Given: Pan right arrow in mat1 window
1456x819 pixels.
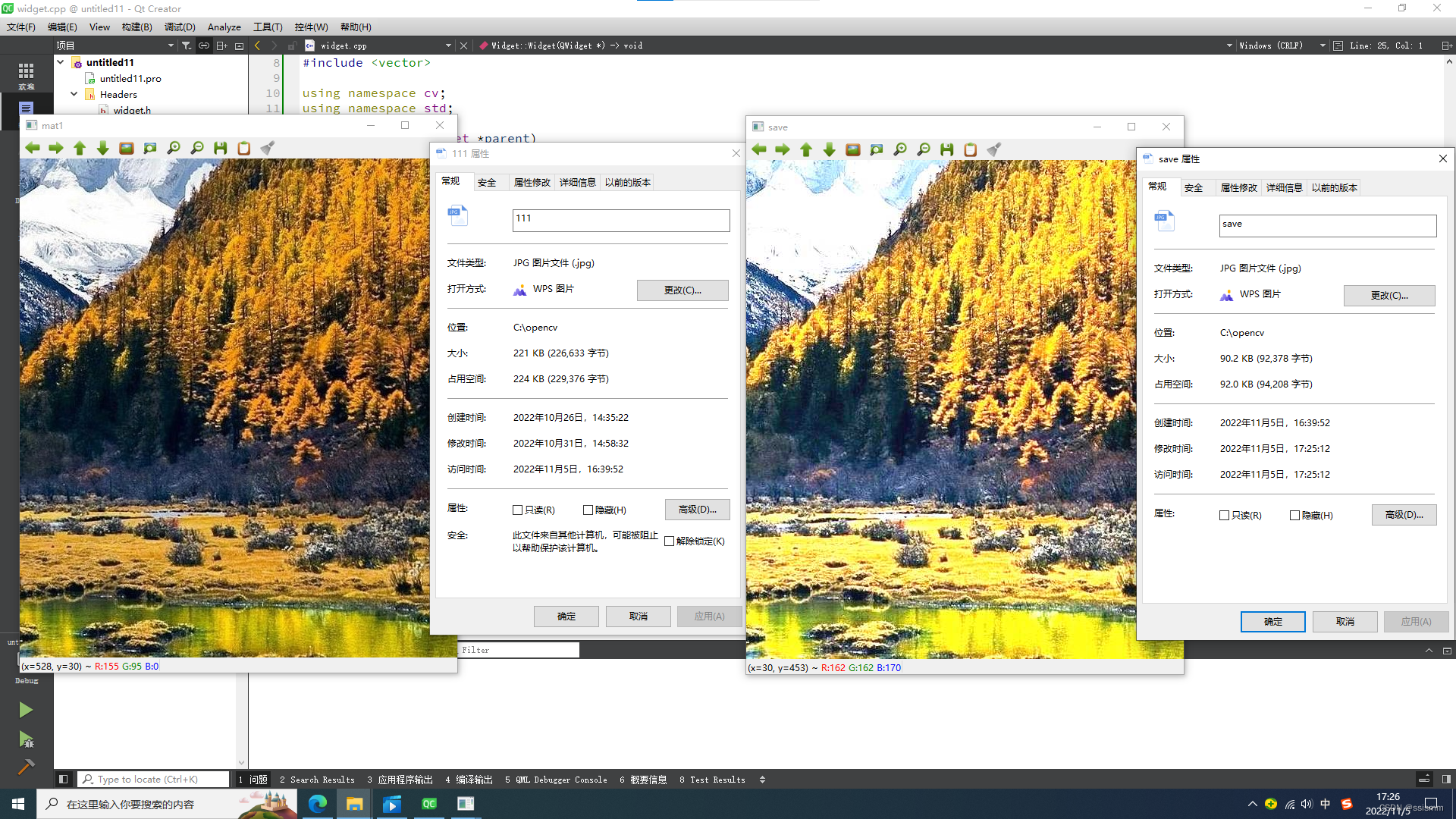Looking at the screenshot, I should [x=56, y=148].
